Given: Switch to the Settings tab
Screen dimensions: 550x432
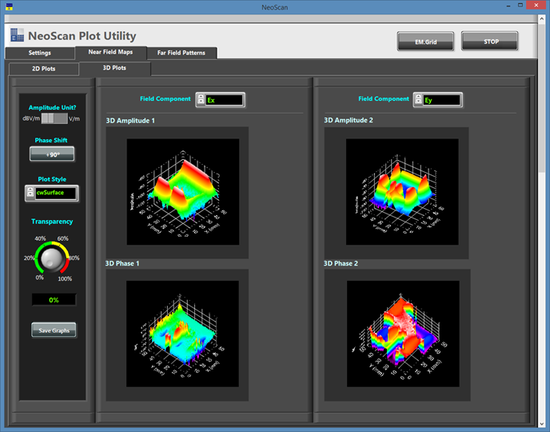Looking at the screenshot, I should 40,53.
